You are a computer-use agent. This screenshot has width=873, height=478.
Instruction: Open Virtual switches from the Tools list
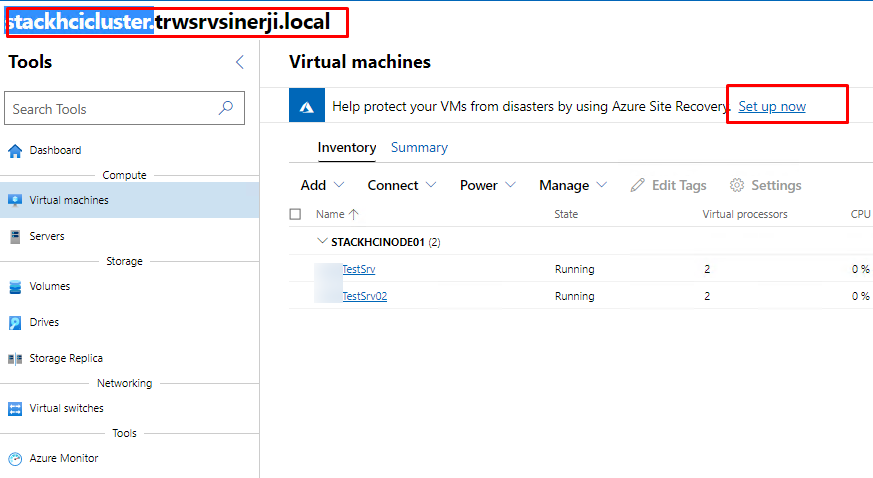point(66,408)
